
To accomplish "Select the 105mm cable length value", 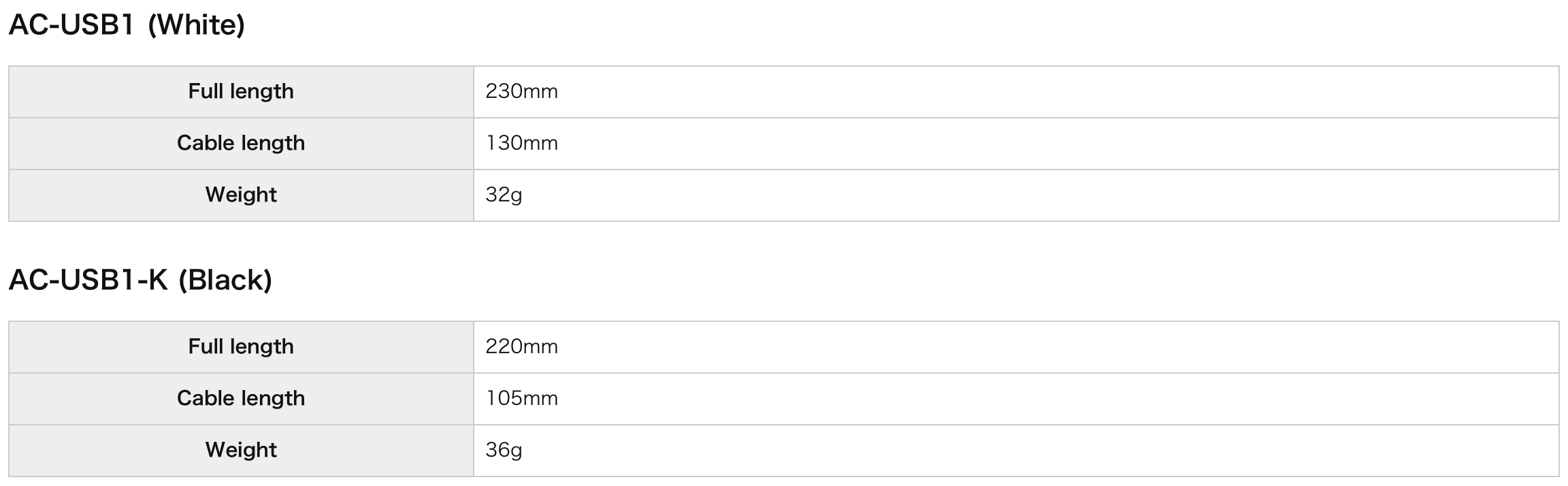I will coord(521,398).
